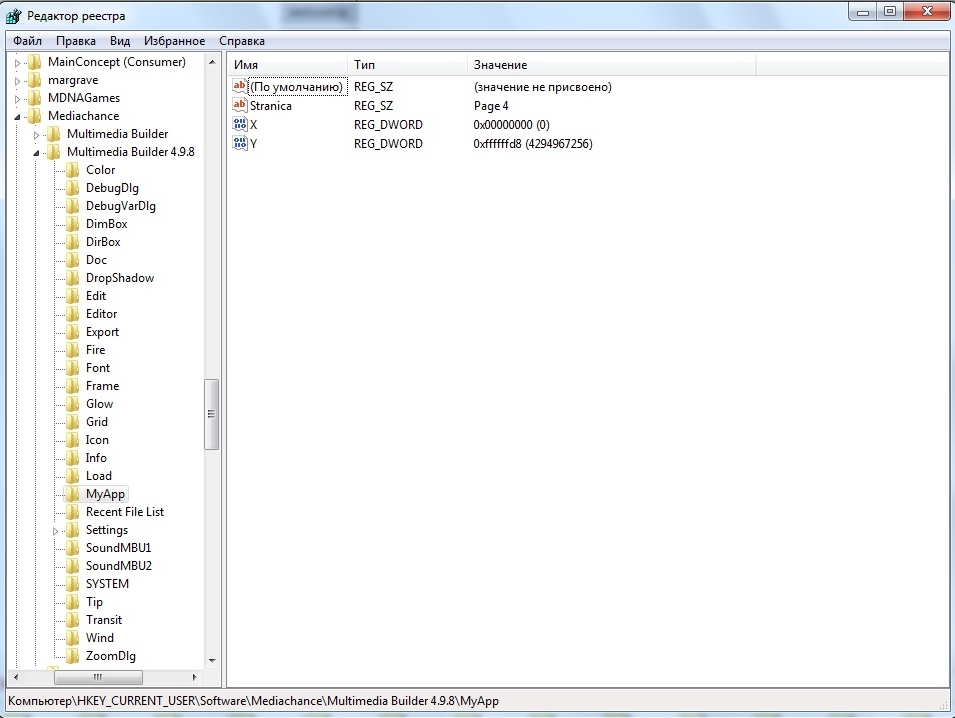
Task: Expand the Multimedia Builder key
Action: point(37,135)
